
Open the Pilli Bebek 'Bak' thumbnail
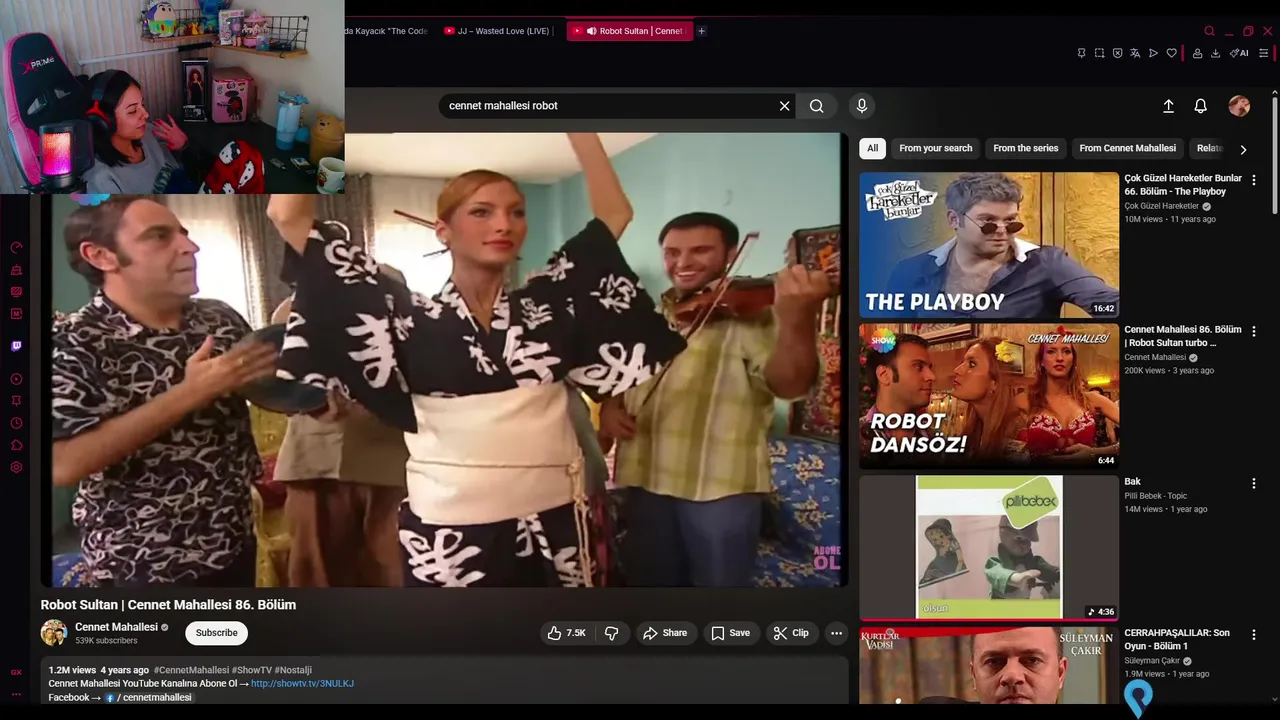coord(989,547)
